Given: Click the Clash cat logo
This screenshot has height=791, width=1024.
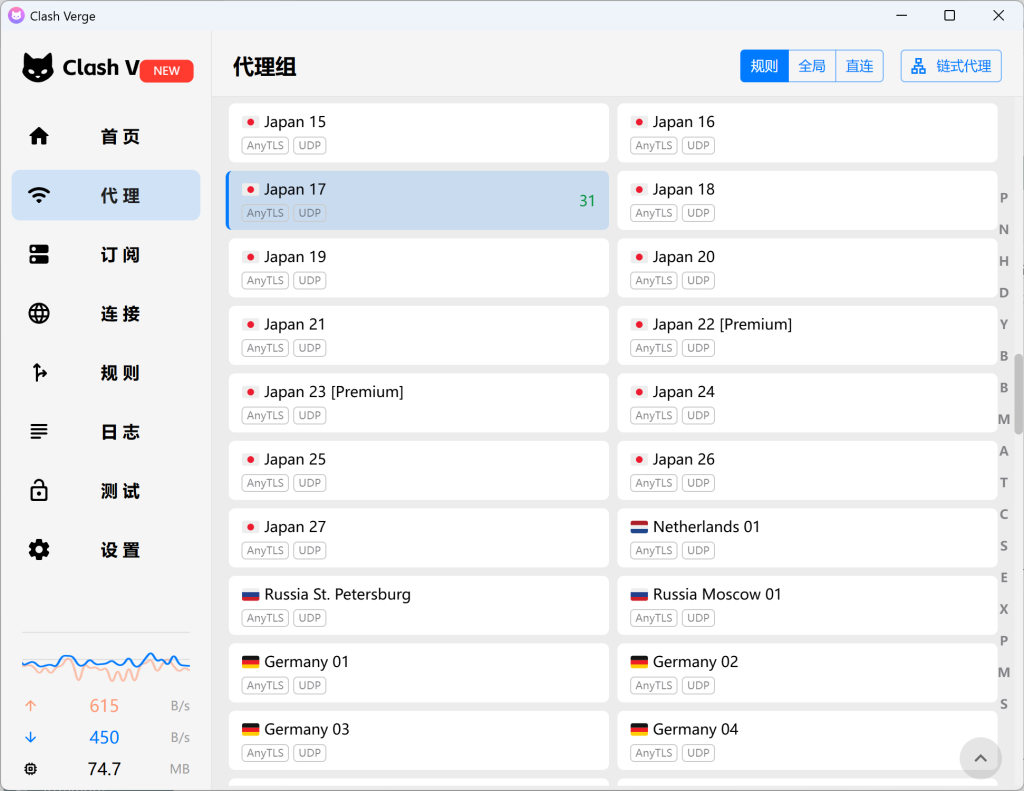Looking at the screenshot, I should point(38,67).
